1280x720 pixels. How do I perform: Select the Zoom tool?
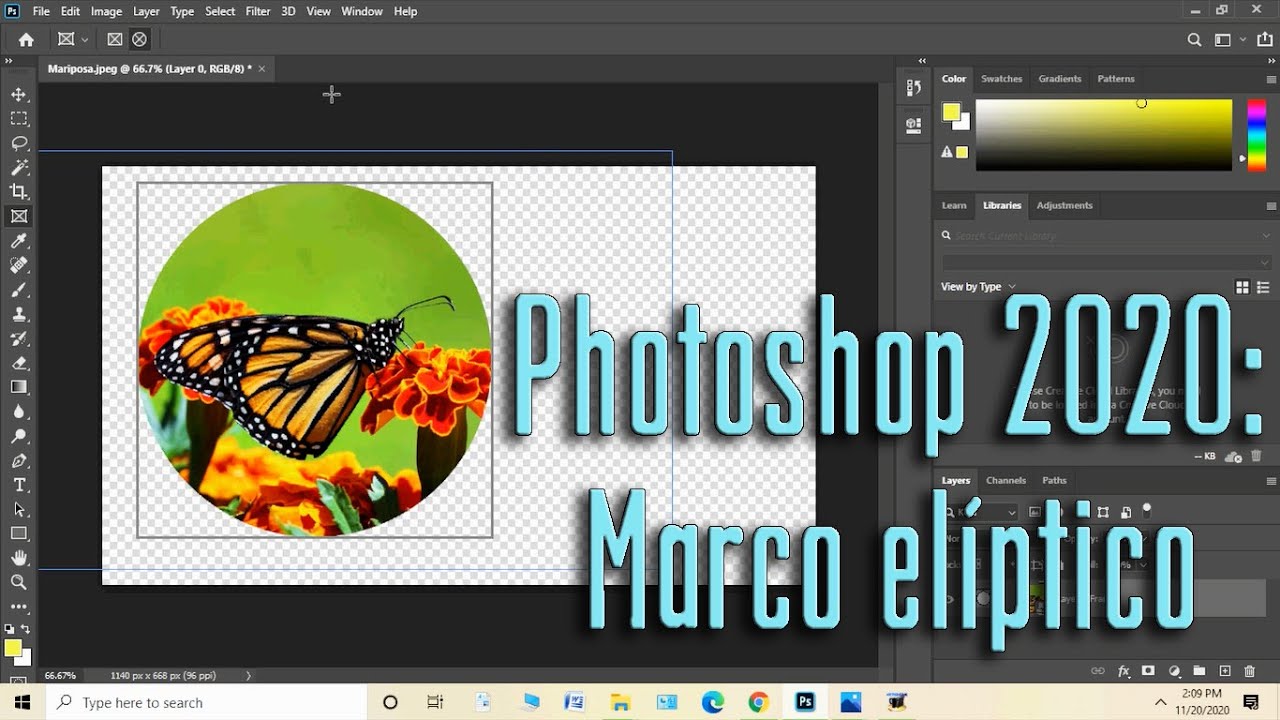[19, 582]
